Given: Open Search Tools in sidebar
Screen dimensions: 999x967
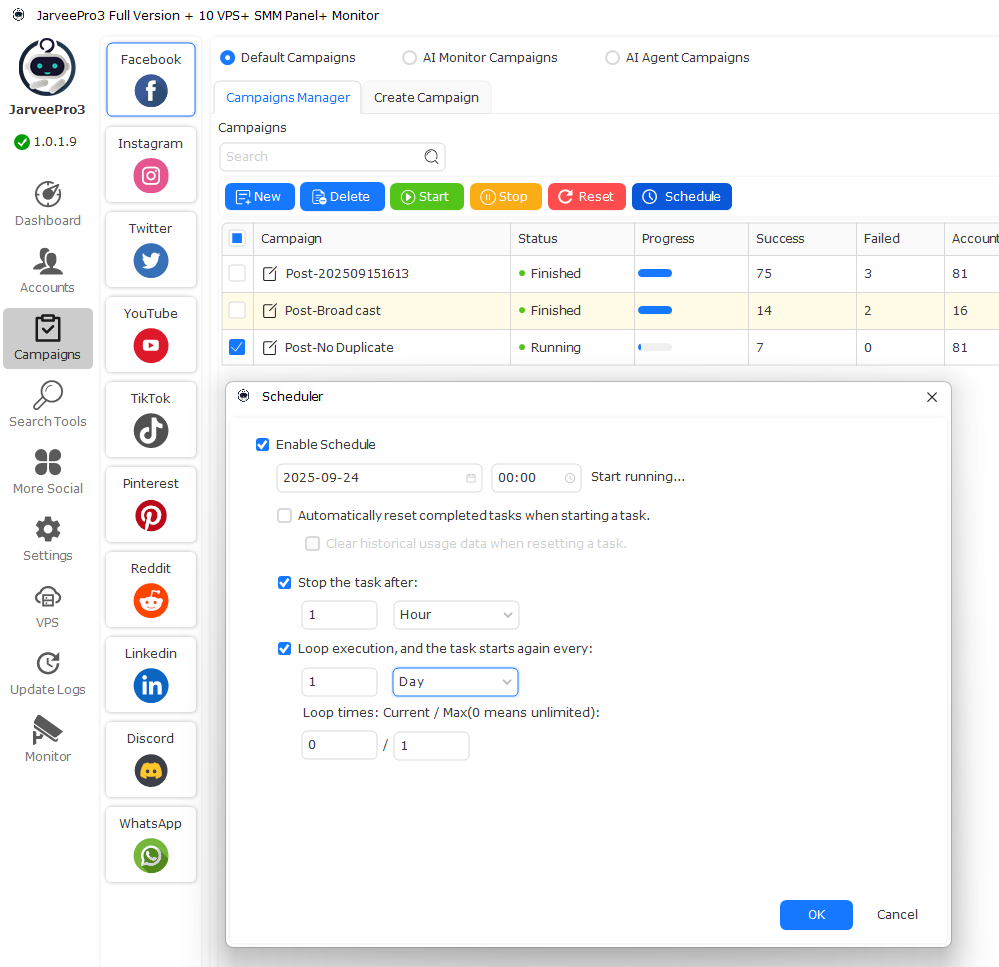Looking at the screenshot, I should tap(48, 405).
